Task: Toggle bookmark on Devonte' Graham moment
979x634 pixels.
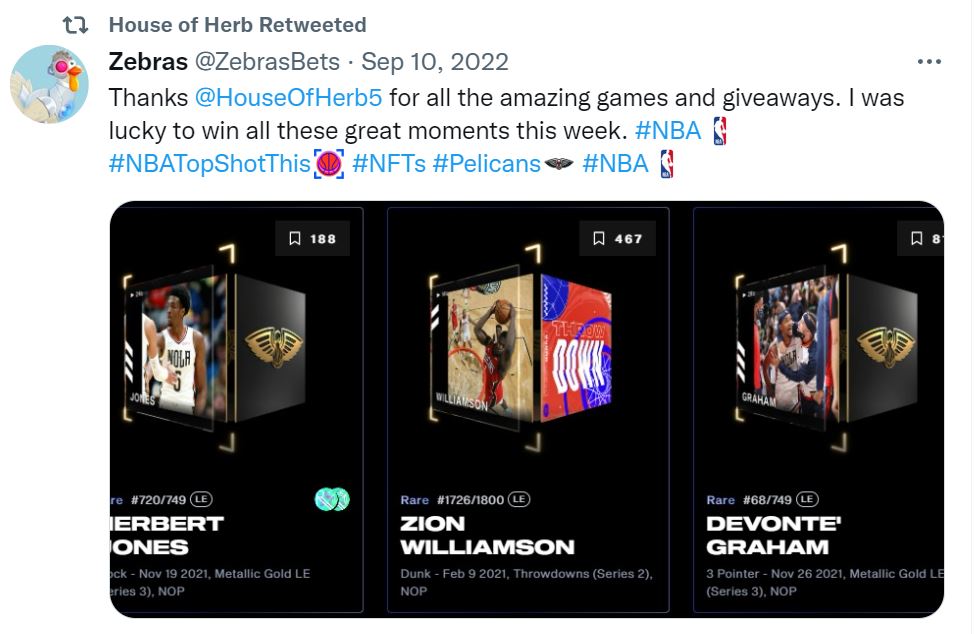Action: click(x=921, y=239)
